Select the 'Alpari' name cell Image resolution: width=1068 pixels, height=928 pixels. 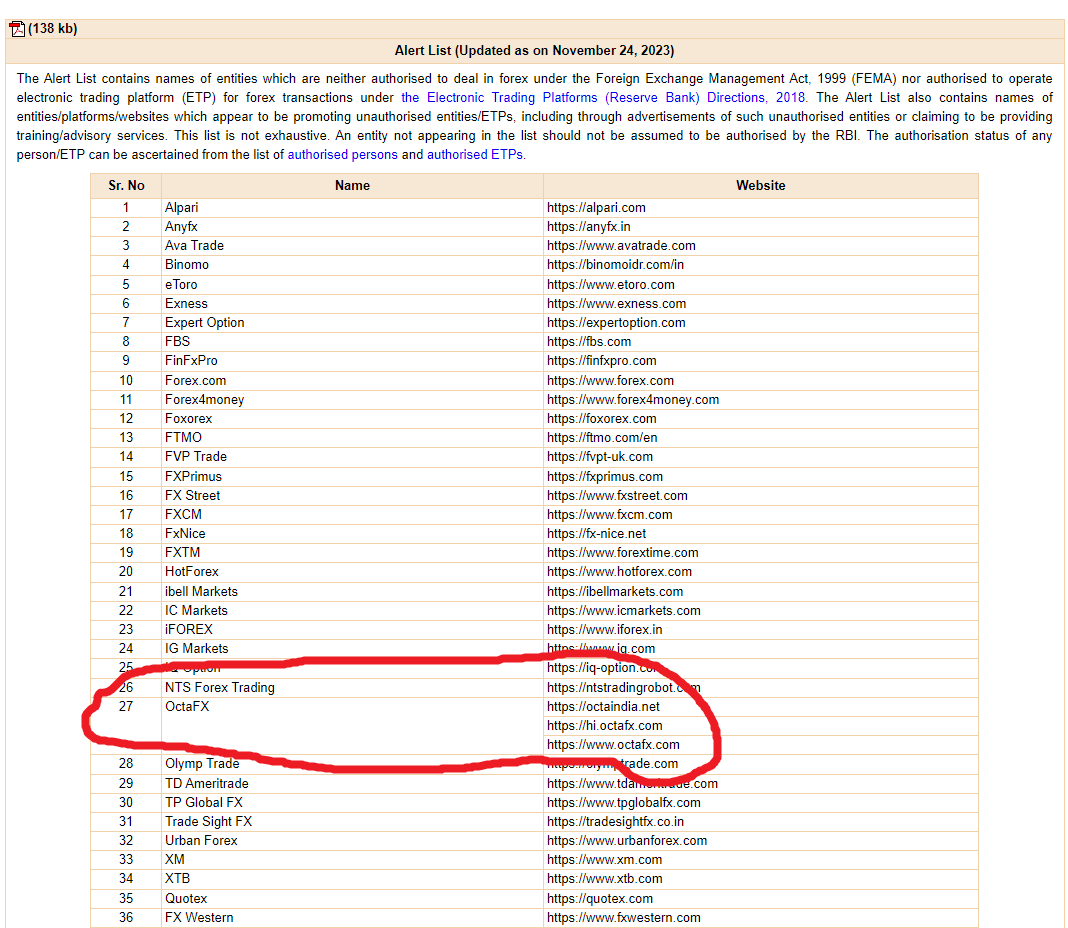(352, 208)
